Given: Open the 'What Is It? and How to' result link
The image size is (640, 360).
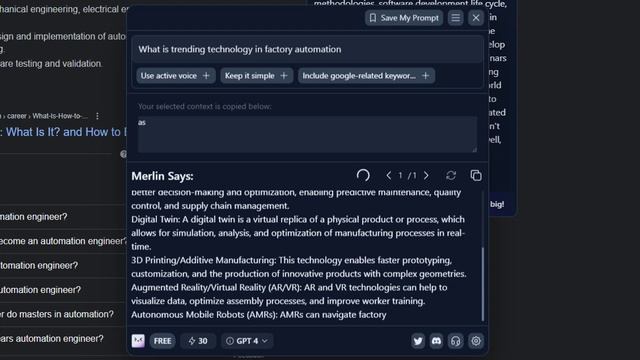Looking at the screenshot, I should 63,132.
